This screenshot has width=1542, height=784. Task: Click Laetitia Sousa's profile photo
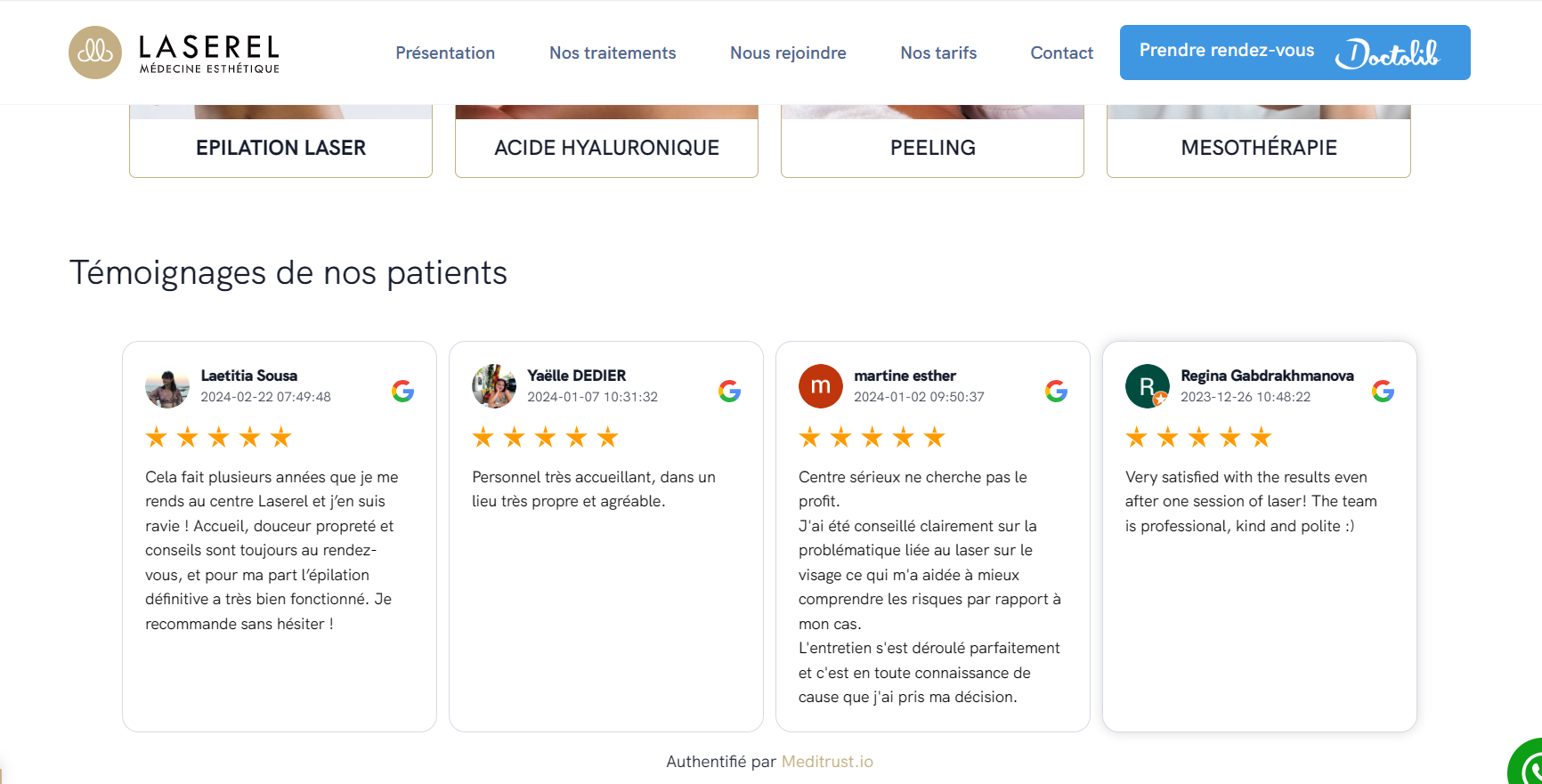point(166,386)
